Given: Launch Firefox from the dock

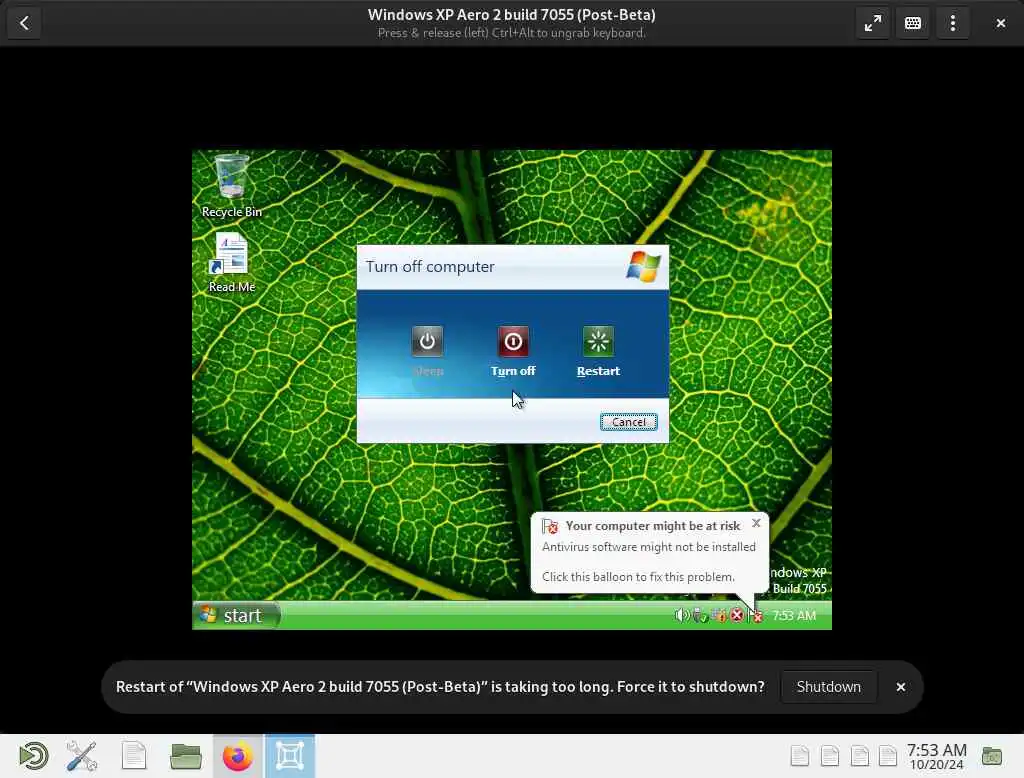Looking at the screenshot, I should click(238, 756).
